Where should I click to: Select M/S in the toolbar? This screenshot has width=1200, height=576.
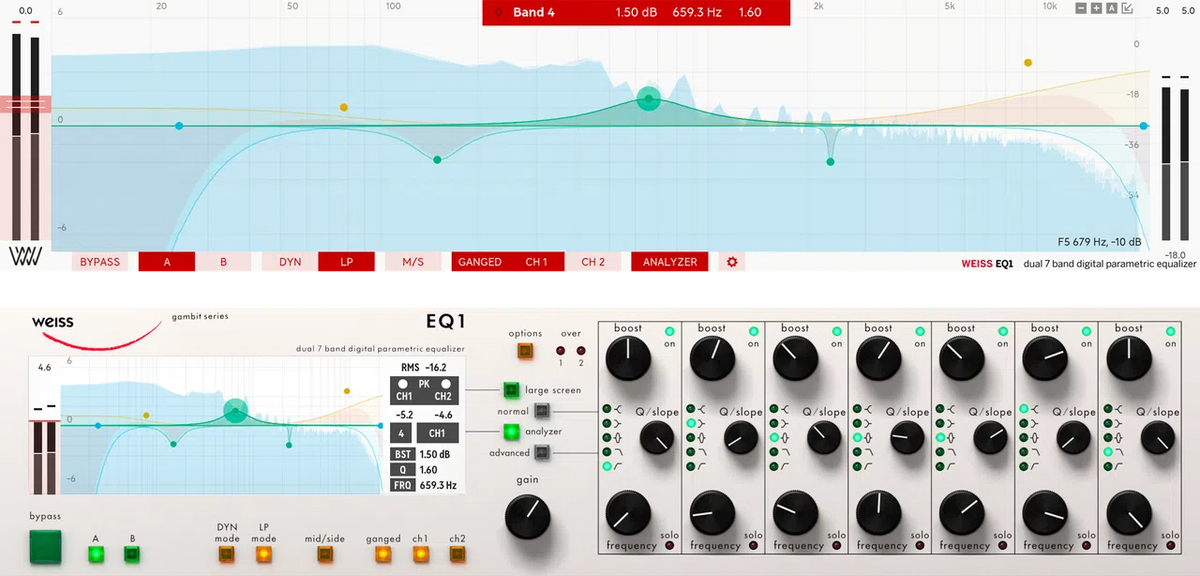(x=413, y=262)
